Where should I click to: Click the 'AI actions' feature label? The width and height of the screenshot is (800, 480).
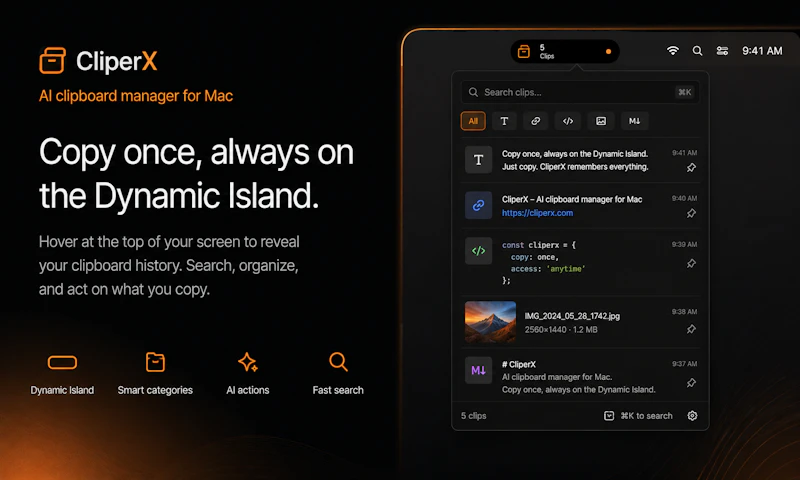point(247,390)
